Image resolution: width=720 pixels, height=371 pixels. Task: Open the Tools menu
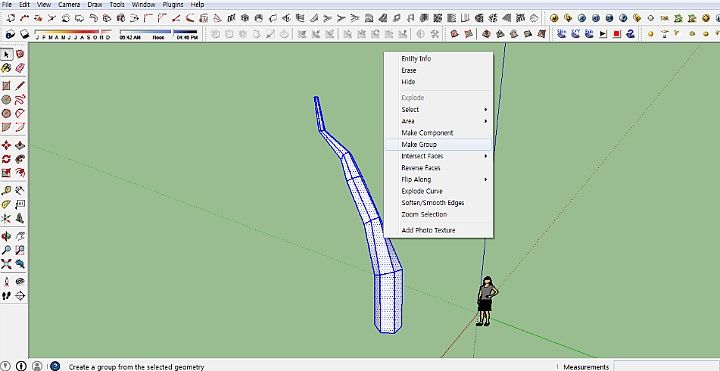[x=117, y=5]
